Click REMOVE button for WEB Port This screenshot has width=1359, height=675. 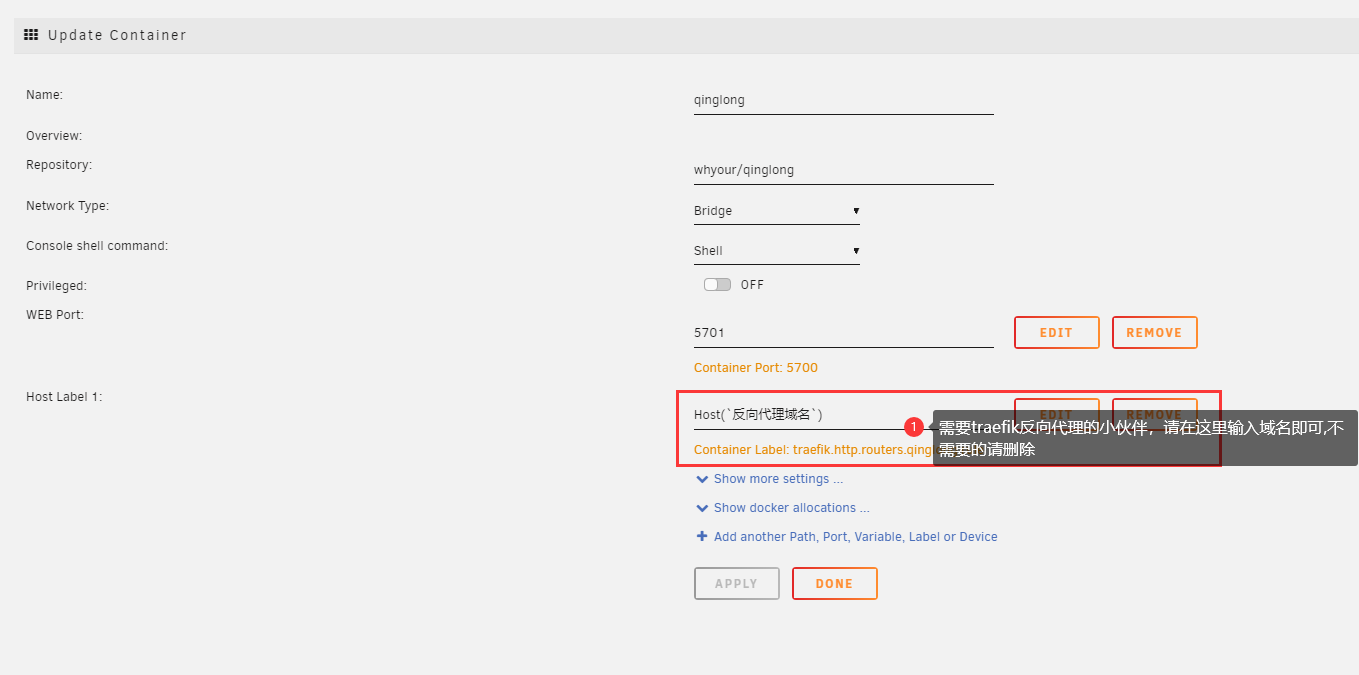click(x=1154, y=333)
